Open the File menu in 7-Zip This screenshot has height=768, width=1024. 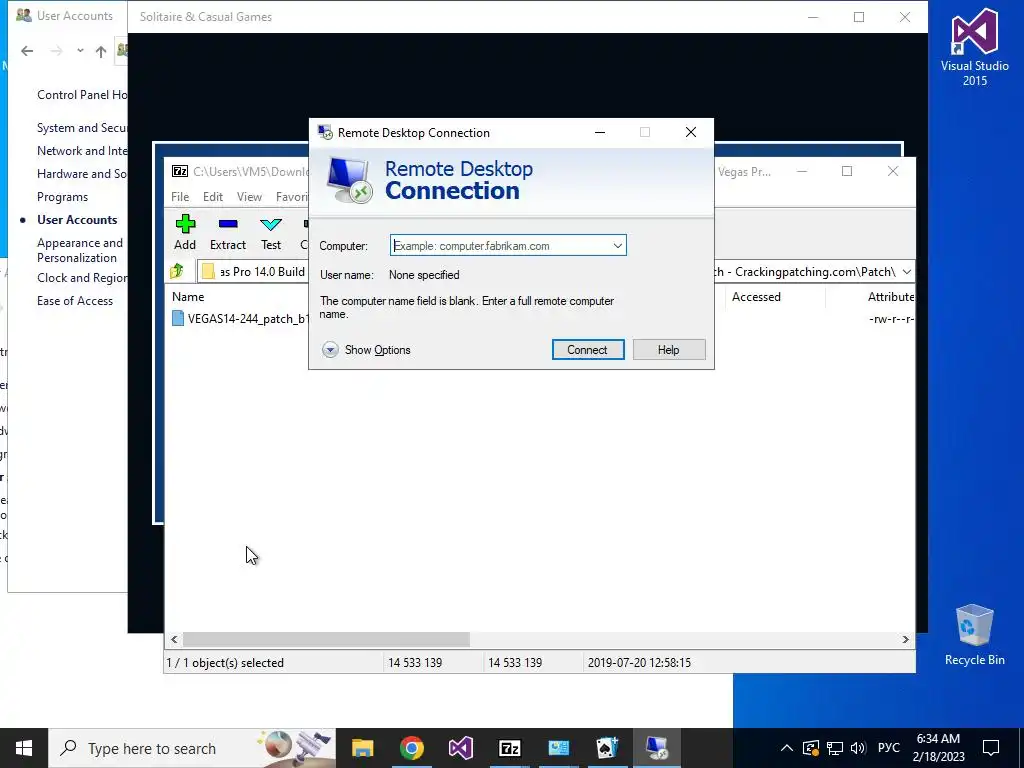(x=180, y=197)
